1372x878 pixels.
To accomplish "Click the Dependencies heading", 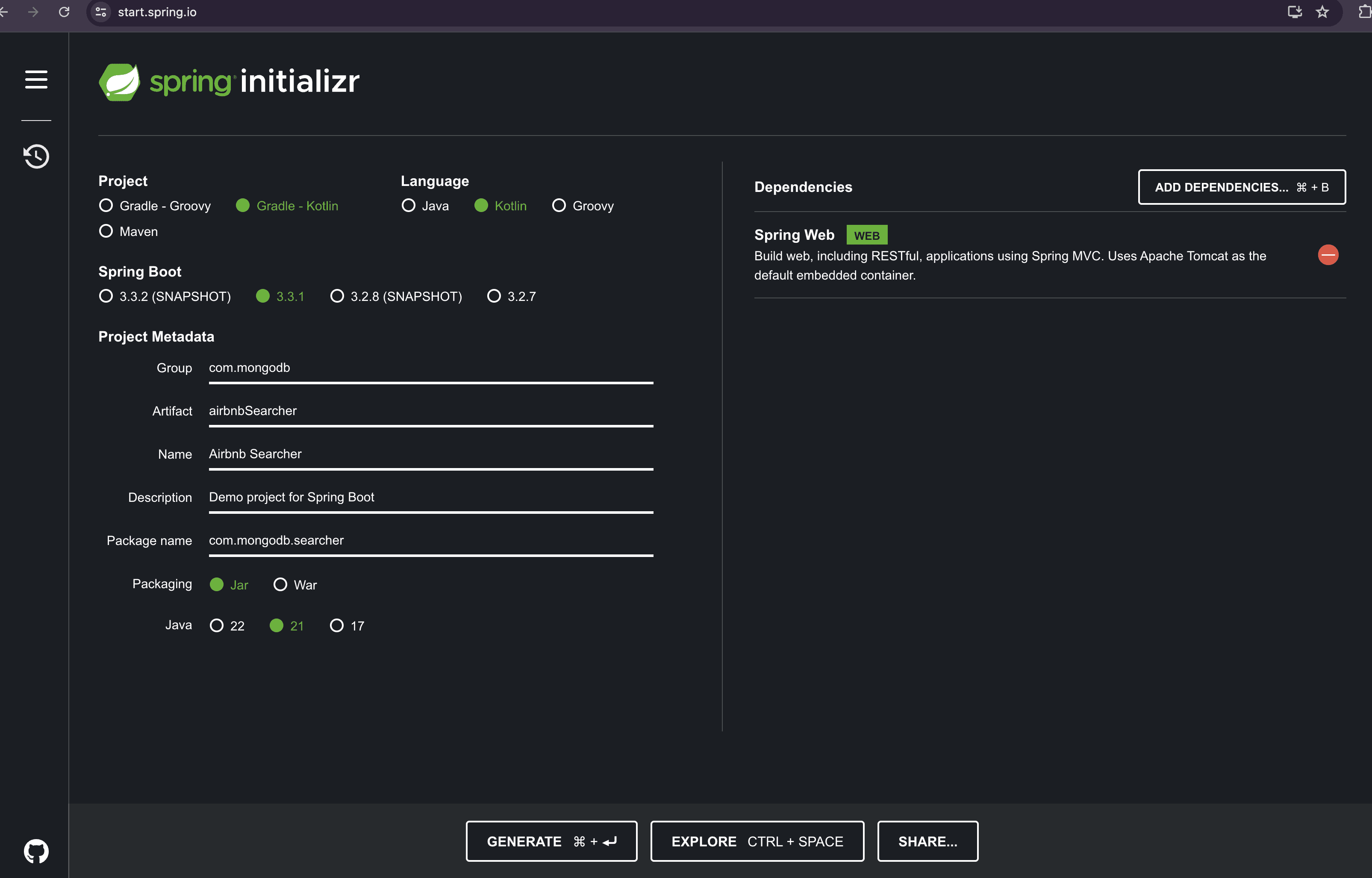I will [x=803, y=187].
